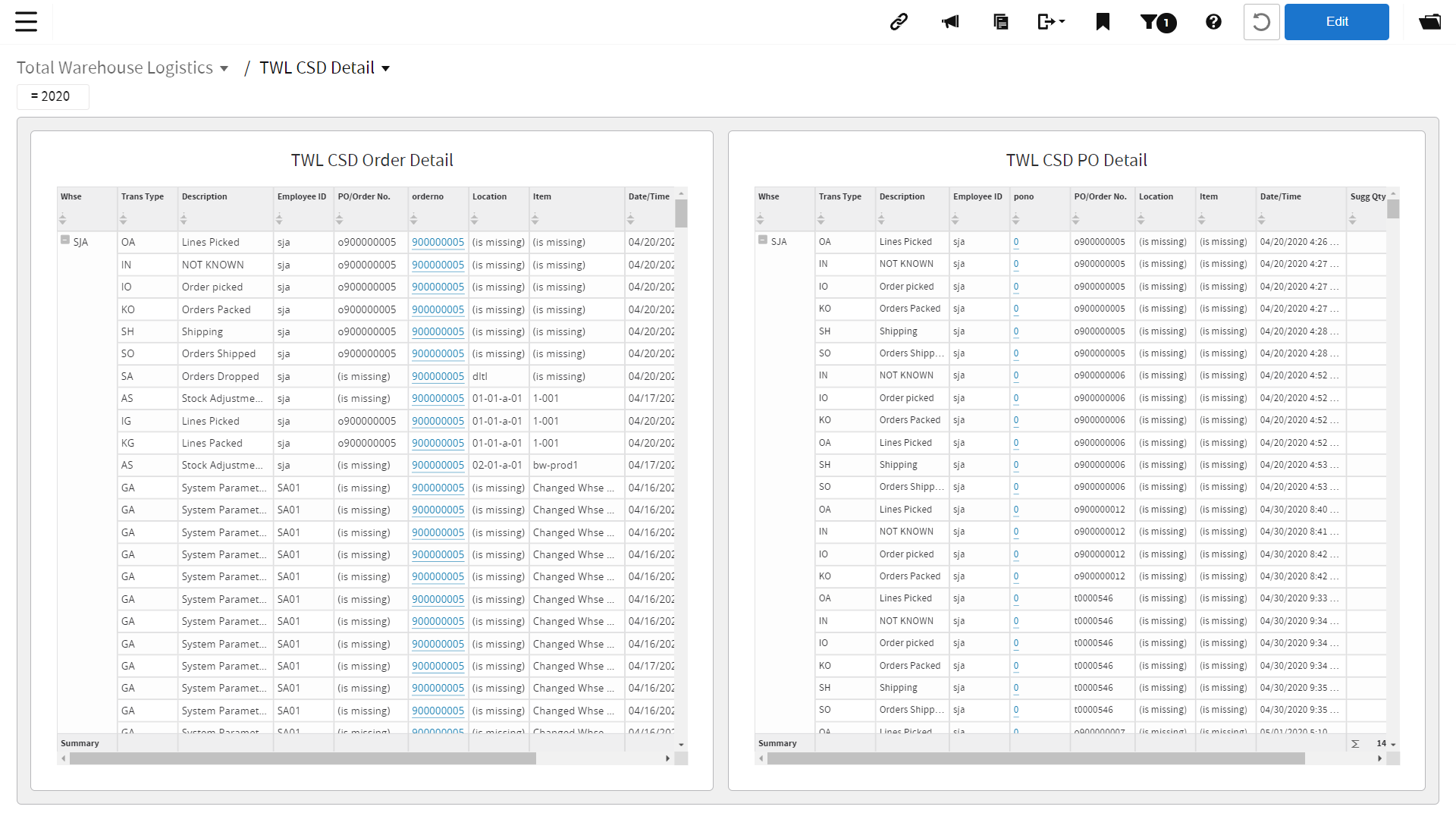Expand the year filter 2020 dropdown
This screenshot has height=819, width=1456.
click(x=53, y=96)
